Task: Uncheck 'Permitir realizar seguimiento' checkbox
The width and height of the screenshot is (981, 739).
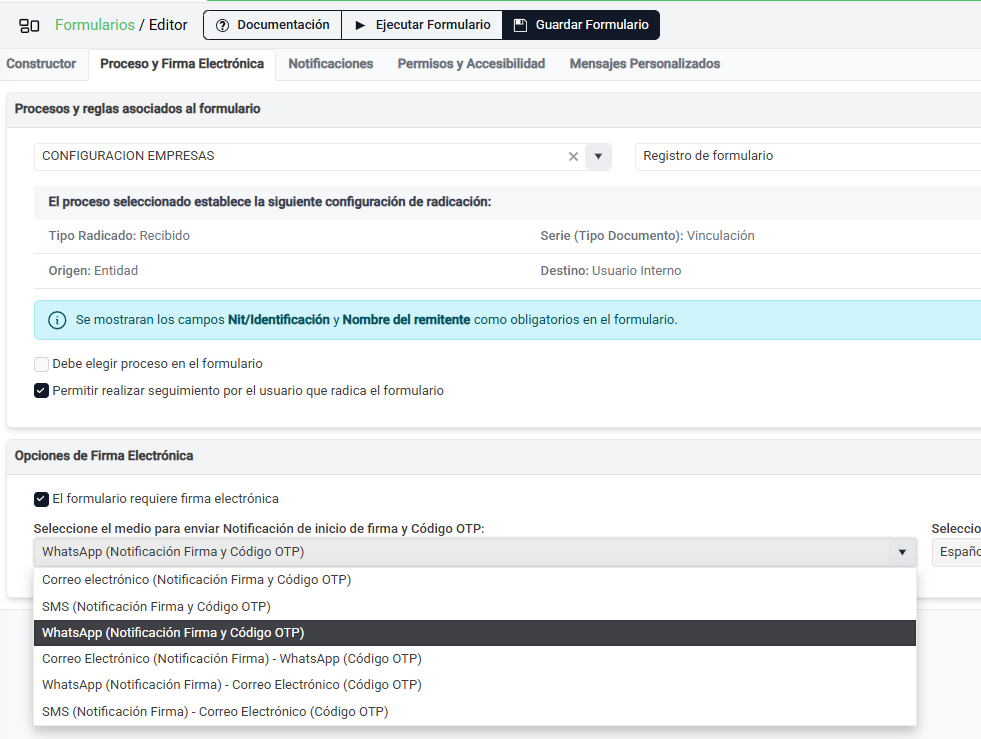Action: (x=41, y=391)
